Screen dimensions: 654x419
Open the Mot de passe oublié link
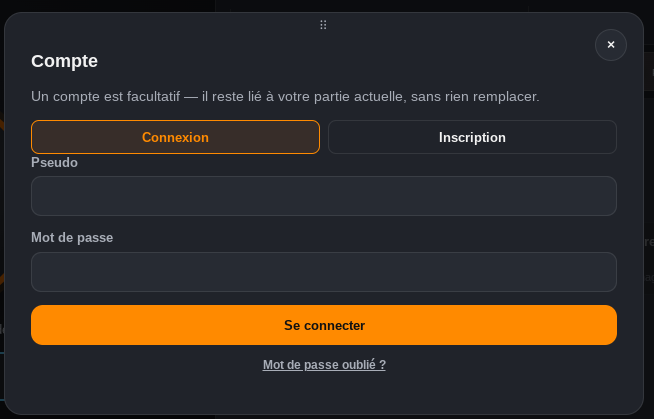point(324,365)
